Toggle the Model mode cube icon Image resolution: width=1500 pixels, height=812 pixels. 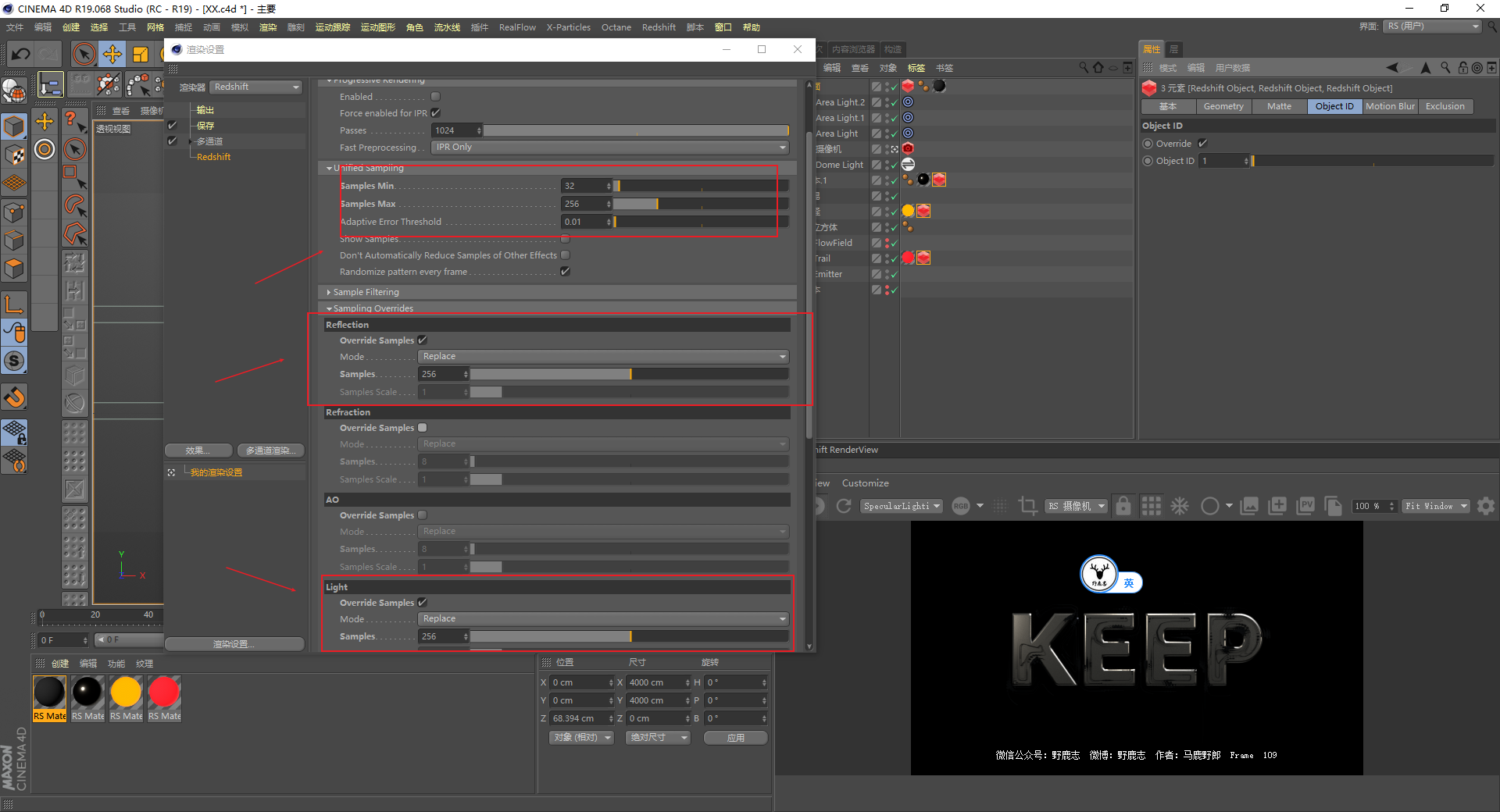click(x=14, y=126)
